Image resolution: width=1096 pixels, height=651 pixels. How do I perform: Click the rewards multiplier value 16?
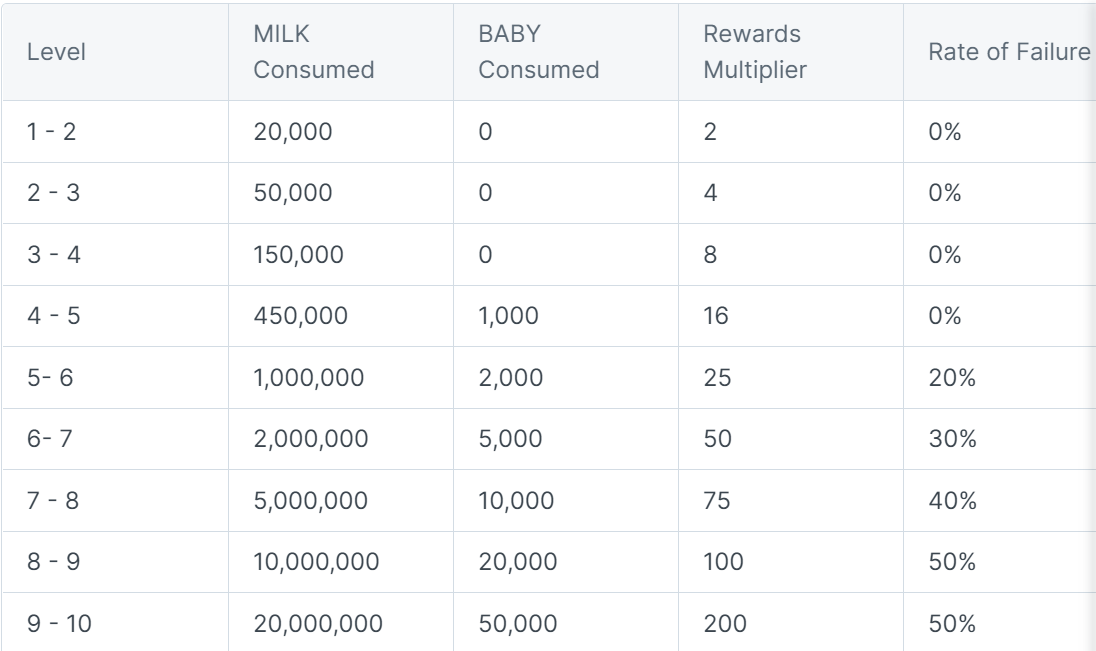(x=715, y=317)
